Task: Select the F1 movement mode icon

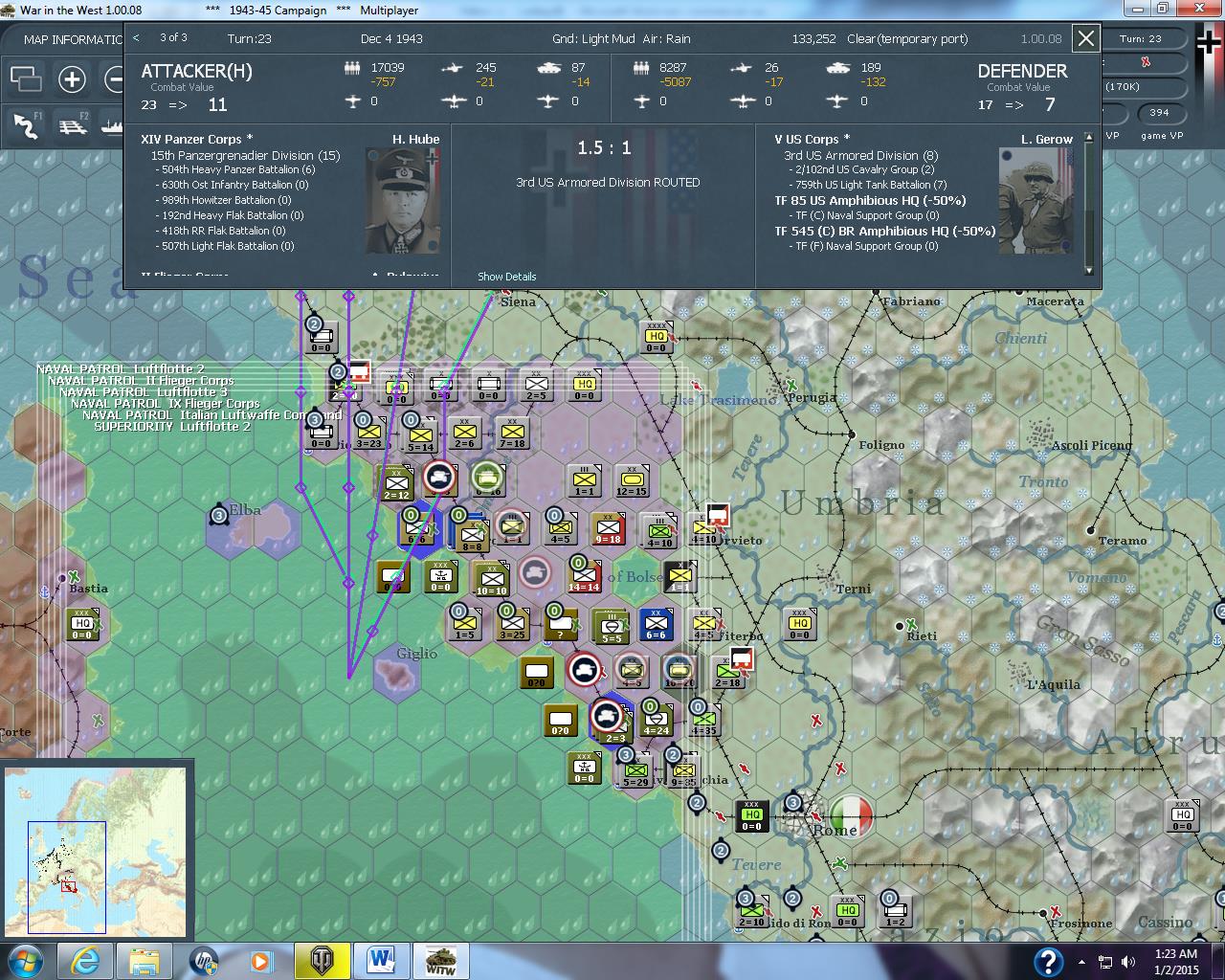Action: point(28,126)
